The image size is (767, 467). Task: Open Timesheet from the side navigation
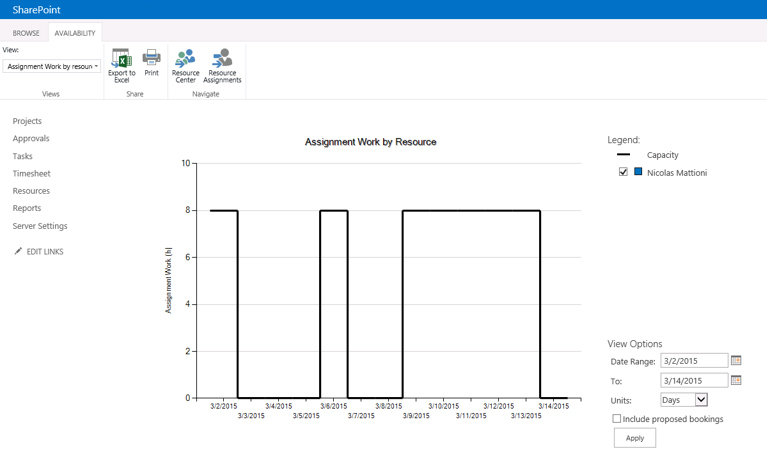[31, 174]
